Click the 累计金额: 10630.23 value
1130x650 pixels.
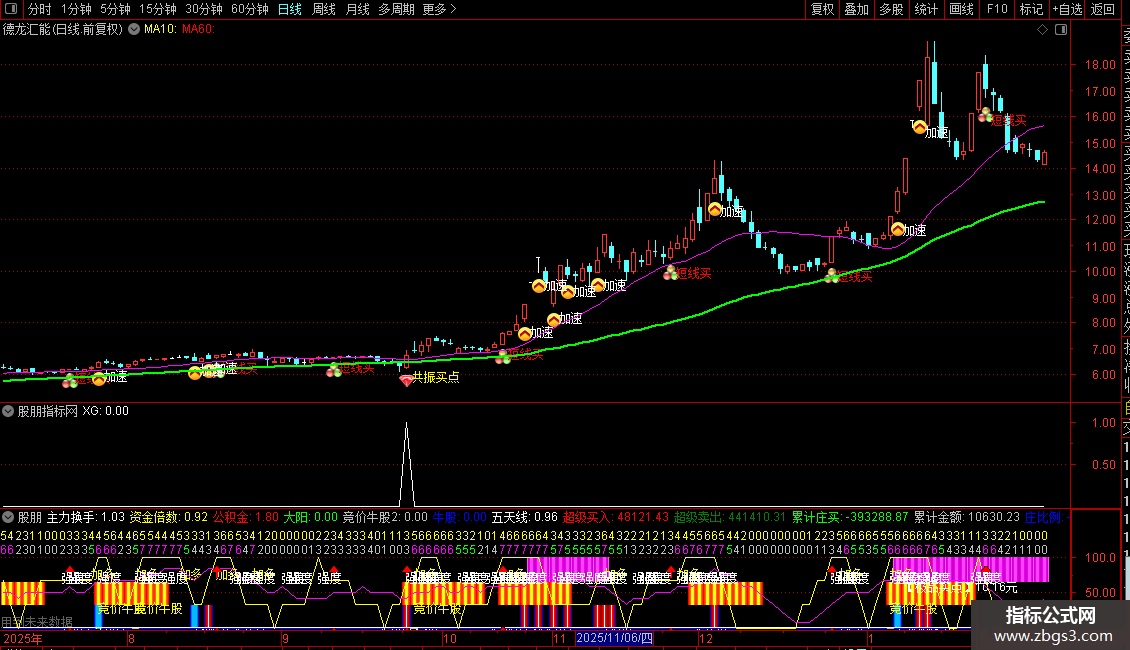pos(967,517)
